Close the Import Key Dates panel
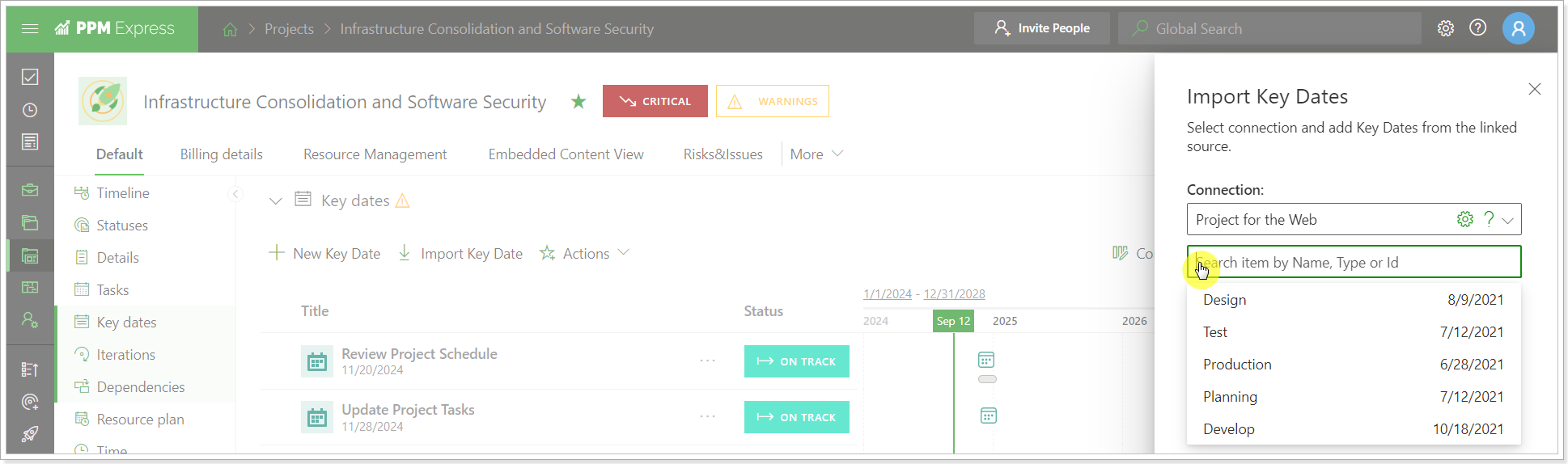The width and height of the screenshot is (1568, 464). pyautogui.click(x=1535, y=89)
